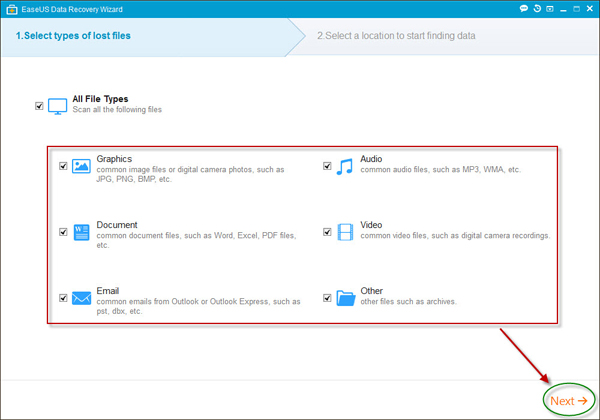Click the Document file type icon
This screenshot has height=420, width=600.
pos(81,232)
